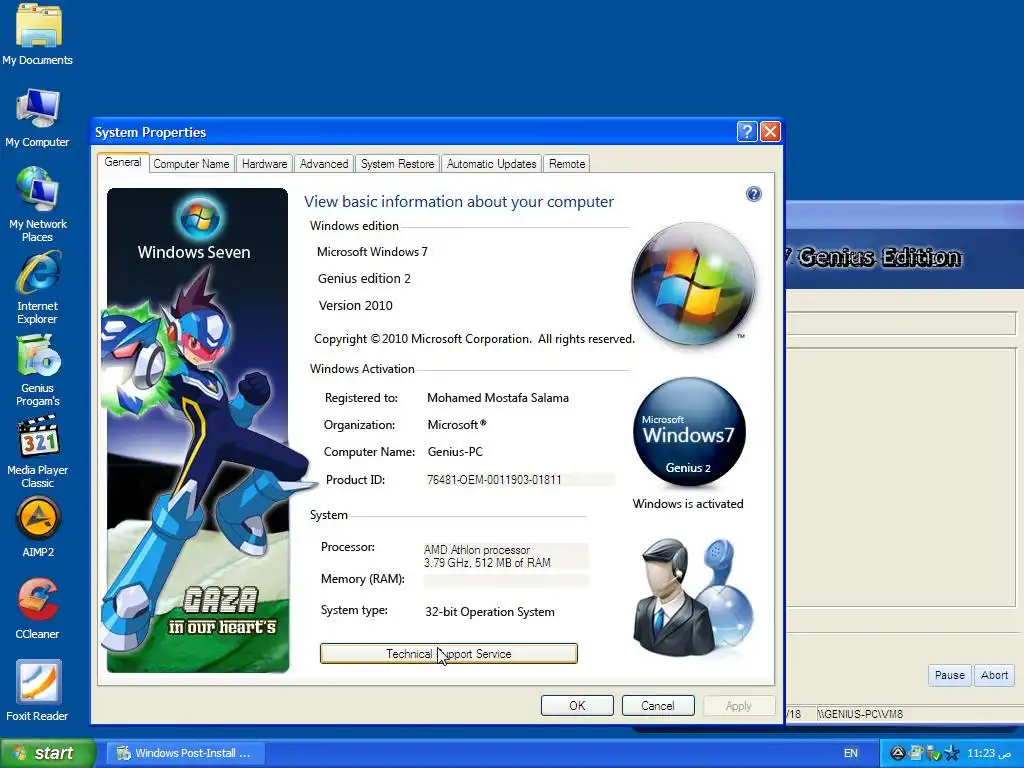Click the "Genius-PC" computer name text
The image size is (1024, 768).
point(455,452)
